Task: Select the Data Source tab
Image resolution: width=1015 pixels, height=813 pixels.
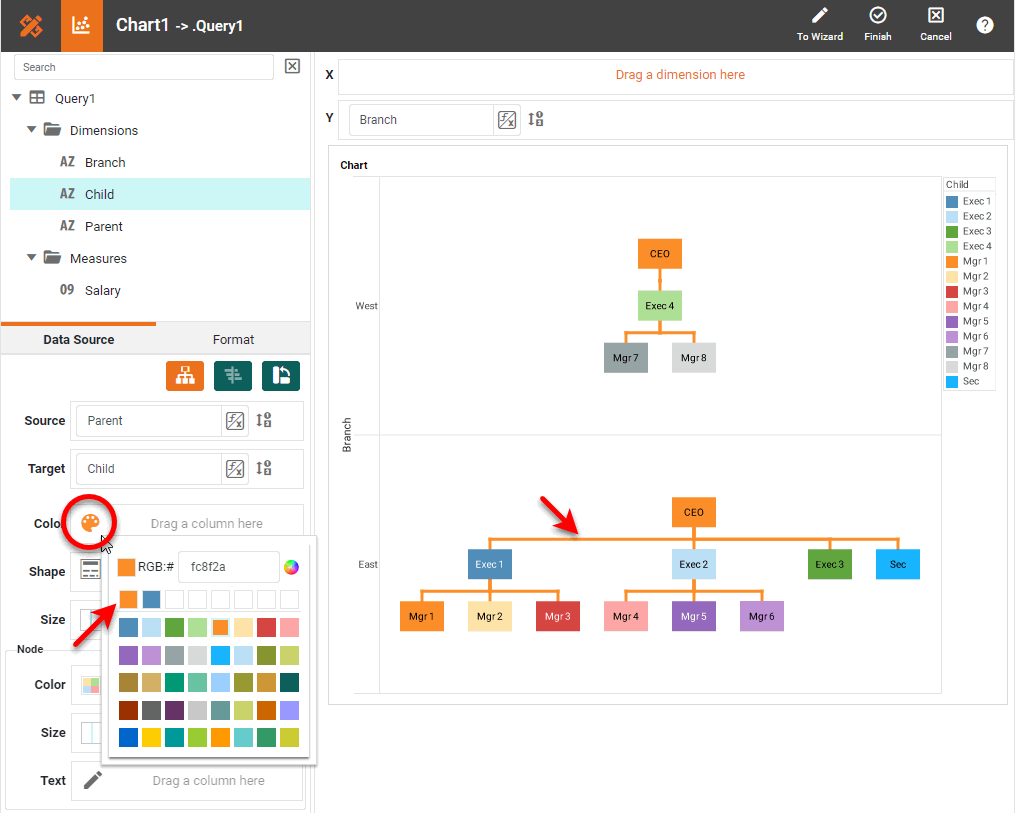Action: 78,339
